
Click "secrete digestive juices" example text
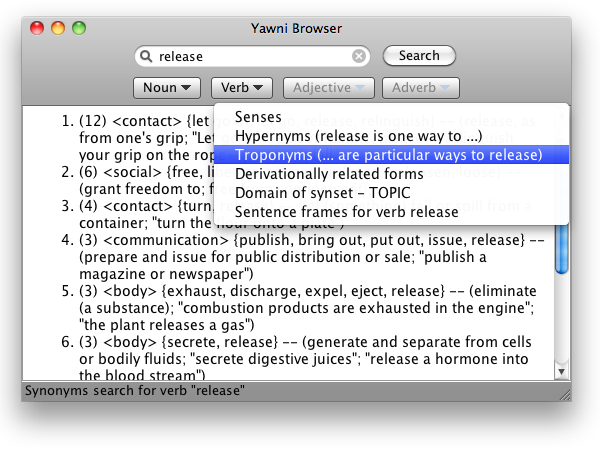275,359
